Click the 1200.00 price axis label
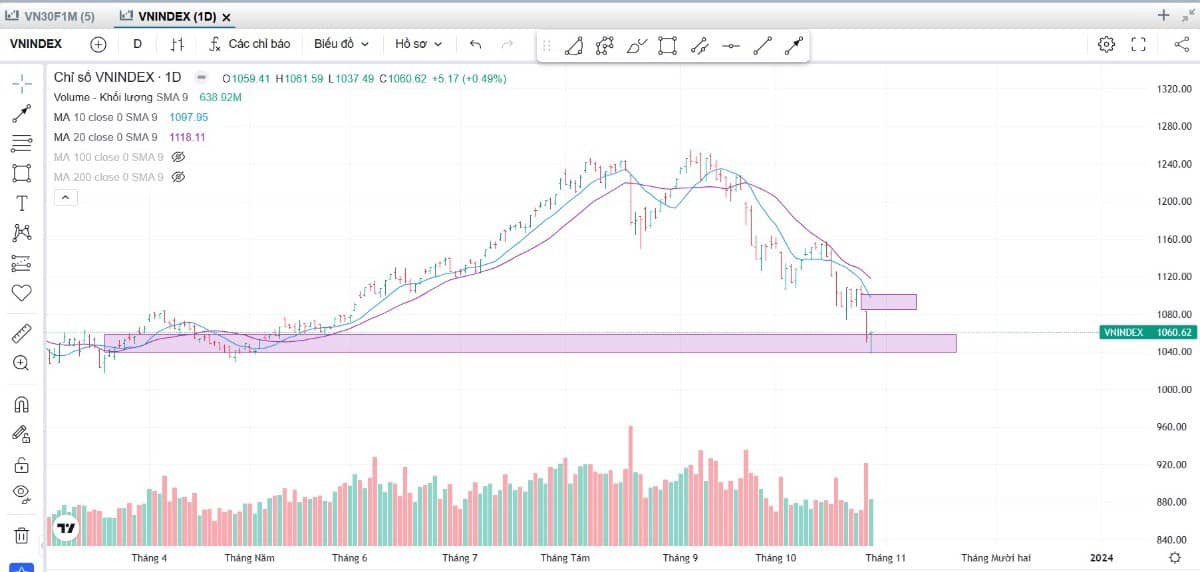The height and width of the screenshot is (572, 1200). (x=1173, y=201)
